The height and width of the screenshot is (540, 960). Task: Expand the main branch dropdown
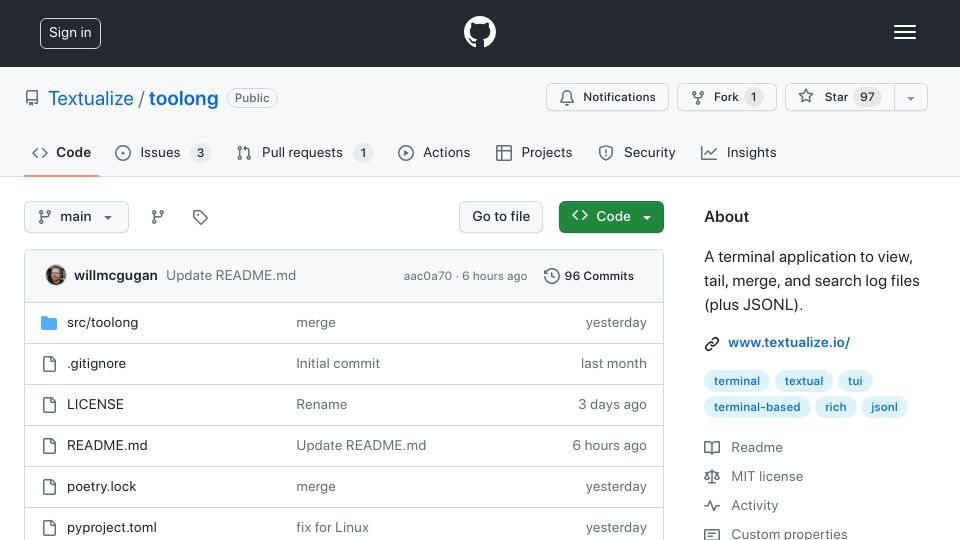77,217
